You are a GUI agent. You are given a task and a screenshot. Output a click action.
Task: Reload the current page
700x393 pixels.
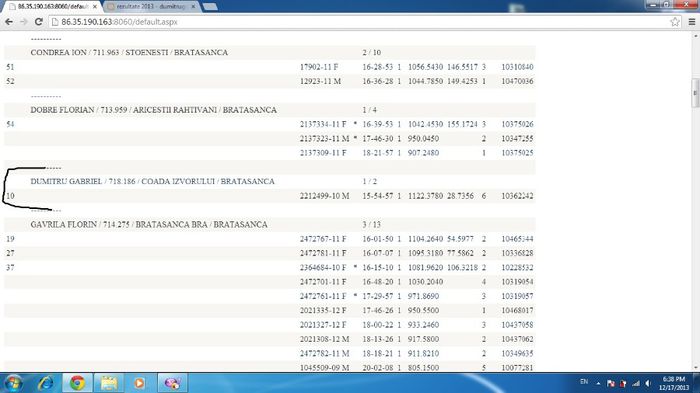coord(38,21)
